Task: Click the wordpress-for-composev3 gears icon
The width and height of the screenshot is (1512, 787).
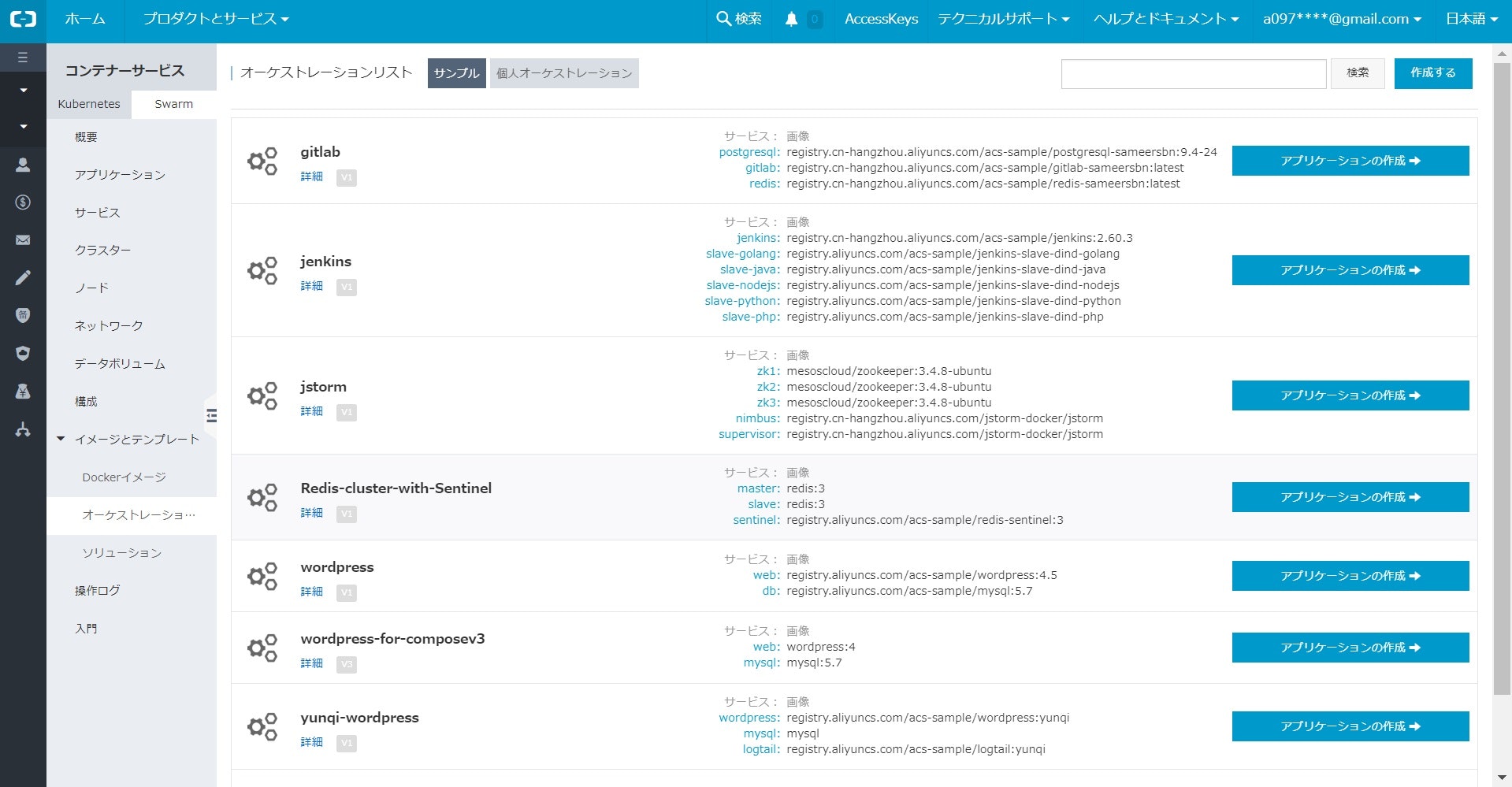Action: (262, 648)
